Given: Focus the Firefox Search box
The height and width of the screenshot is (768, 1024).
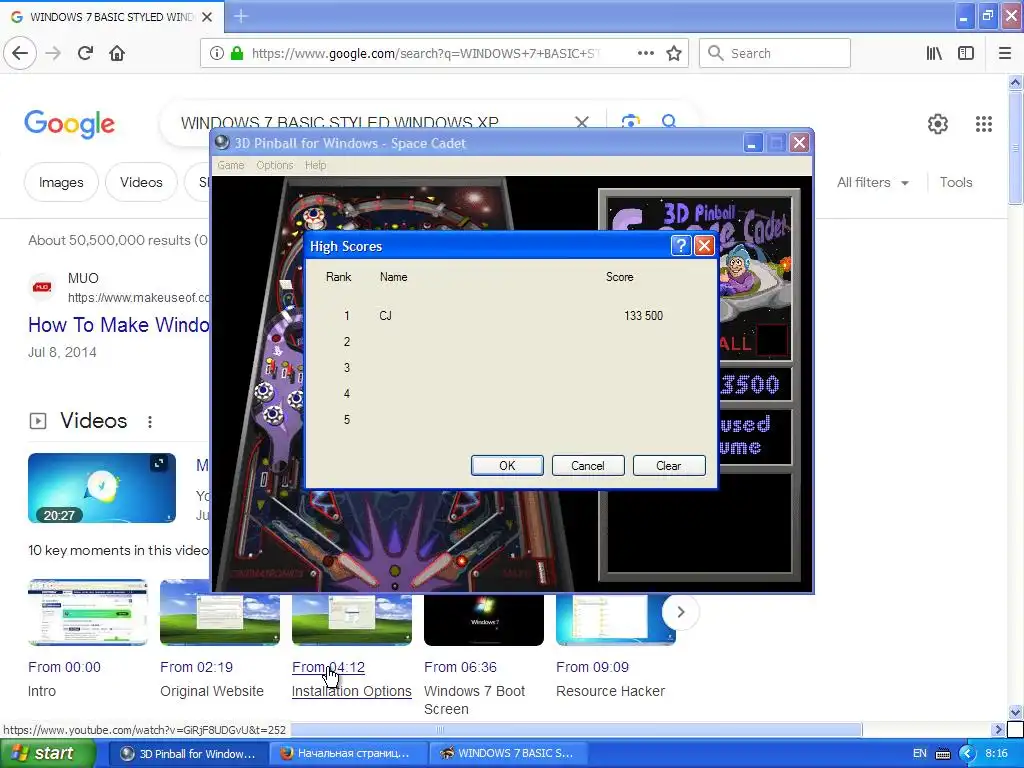Looking at the screenshot, I should pyautogui.click(x=775, y=53).
